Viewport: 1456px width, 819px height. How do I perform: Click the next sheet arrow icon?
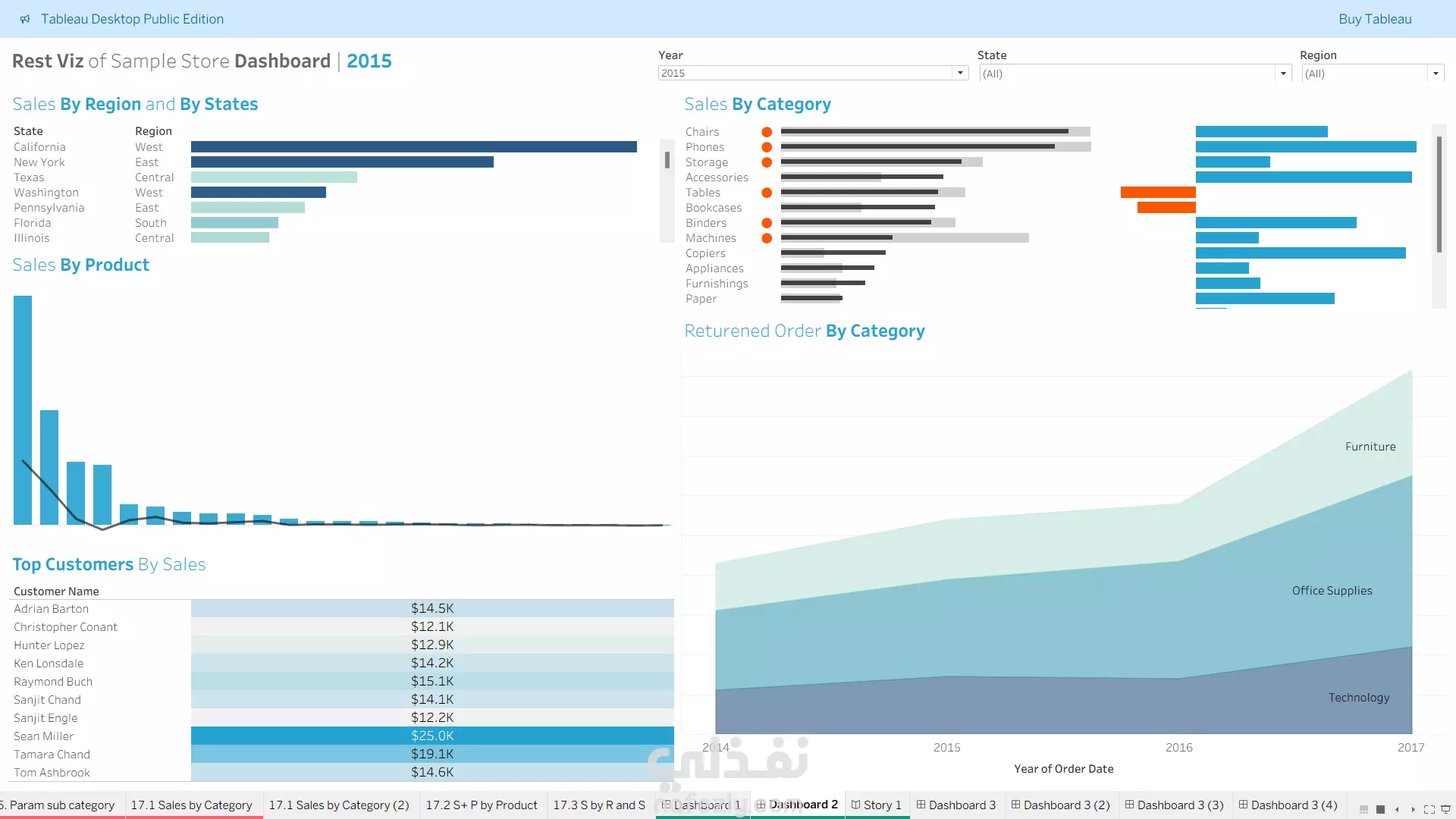tap(1413, 810)
